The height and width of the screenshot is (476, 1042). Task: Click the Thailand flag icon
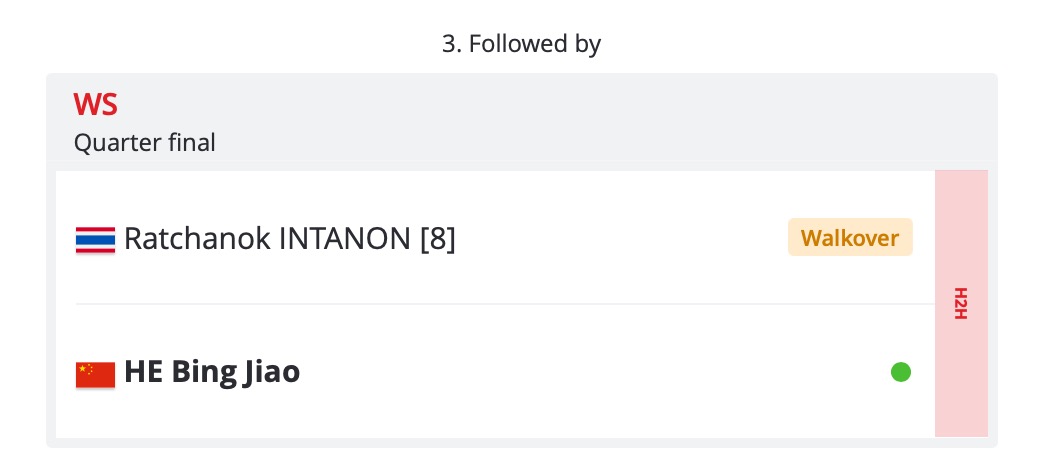95,239
